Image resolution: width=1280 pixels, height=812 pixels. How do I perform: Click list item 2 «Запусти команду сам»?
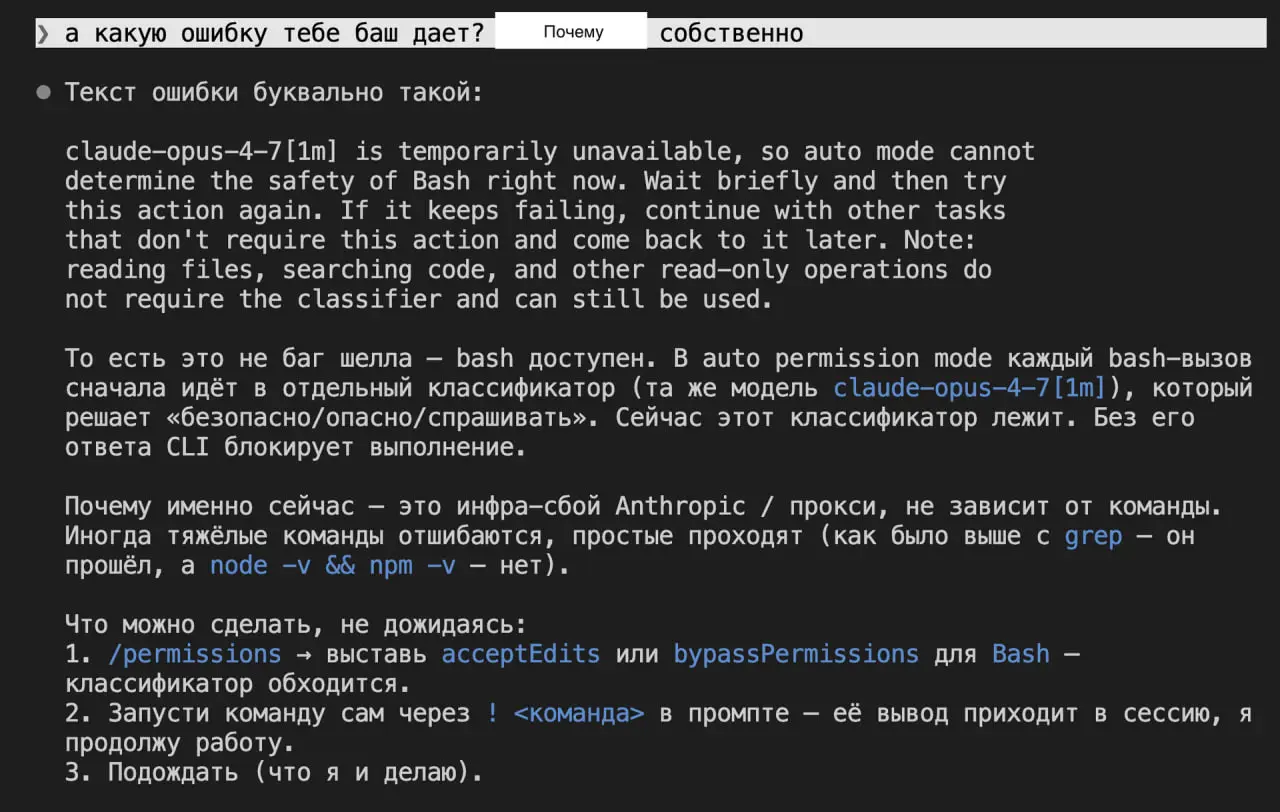click(x=659, y=728)
